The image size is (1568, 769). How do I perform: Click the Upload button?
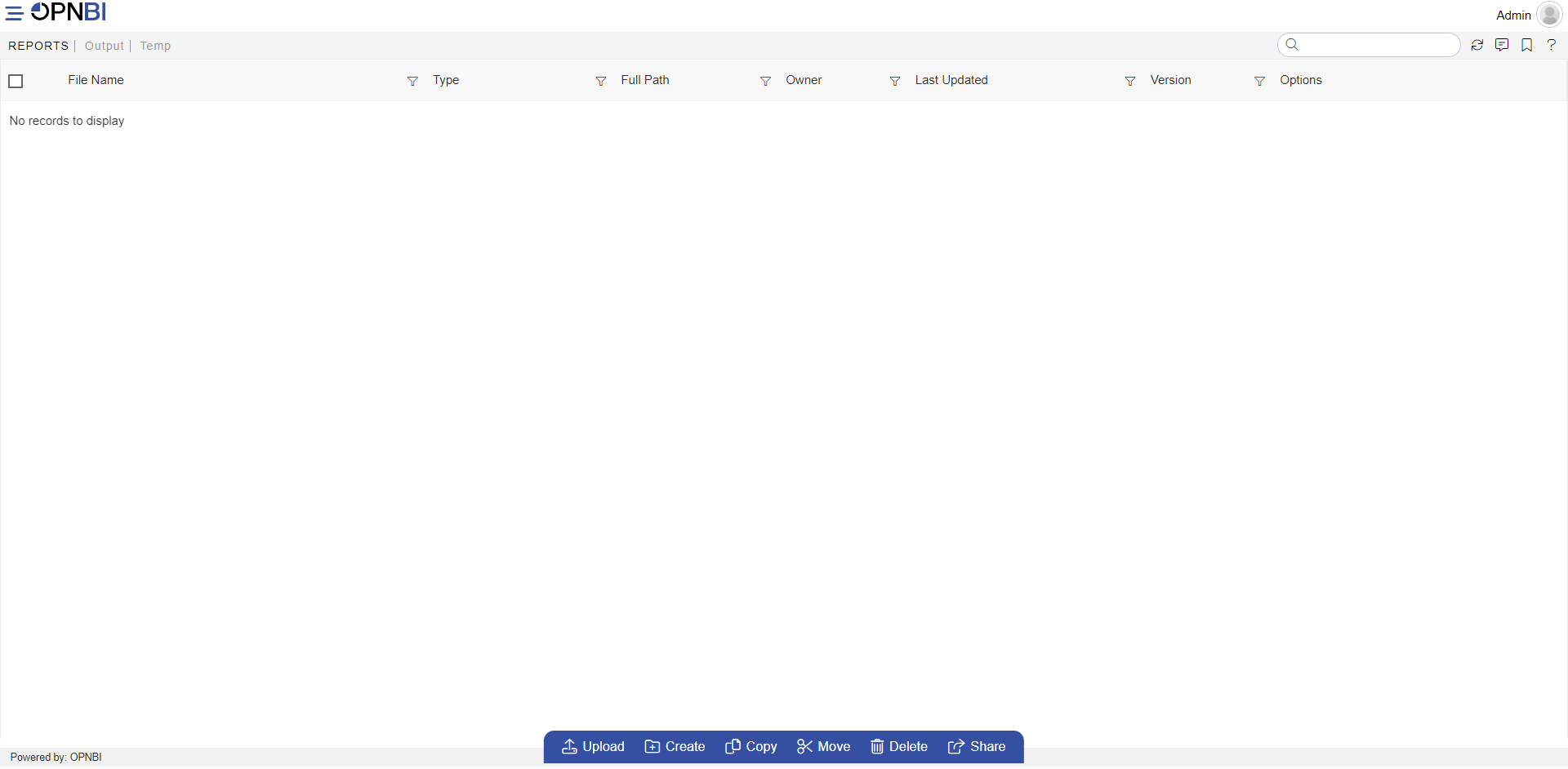pos(594,747)
